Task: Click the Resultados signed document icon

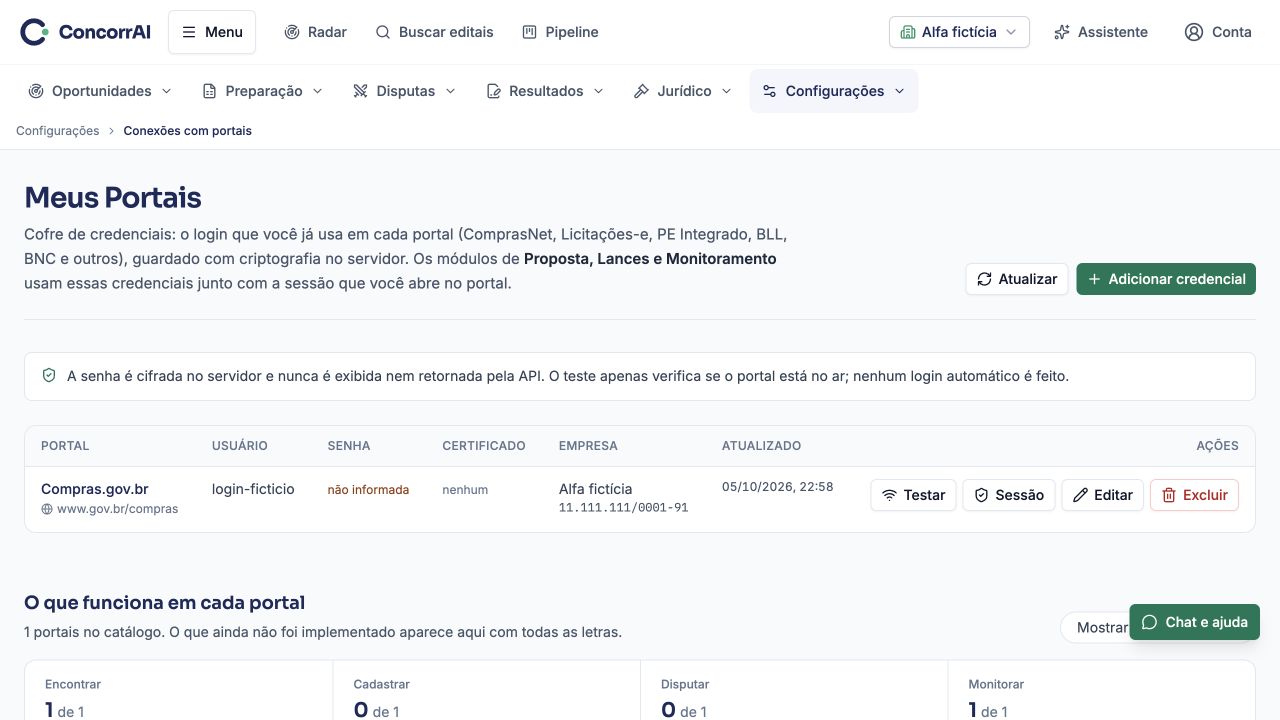Action: coord(493,91)
